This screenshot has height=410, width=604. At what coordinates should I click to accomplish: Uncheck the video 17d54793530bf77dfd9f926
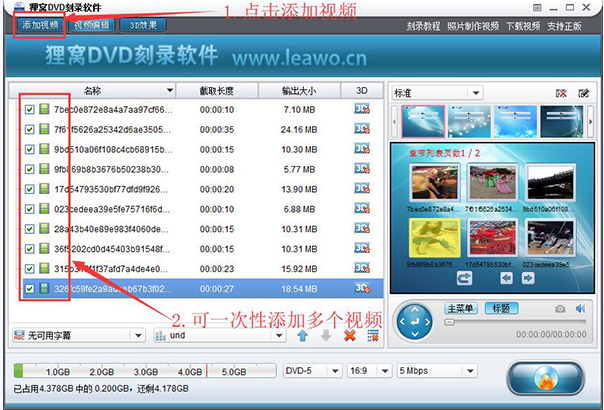(30, 189)
